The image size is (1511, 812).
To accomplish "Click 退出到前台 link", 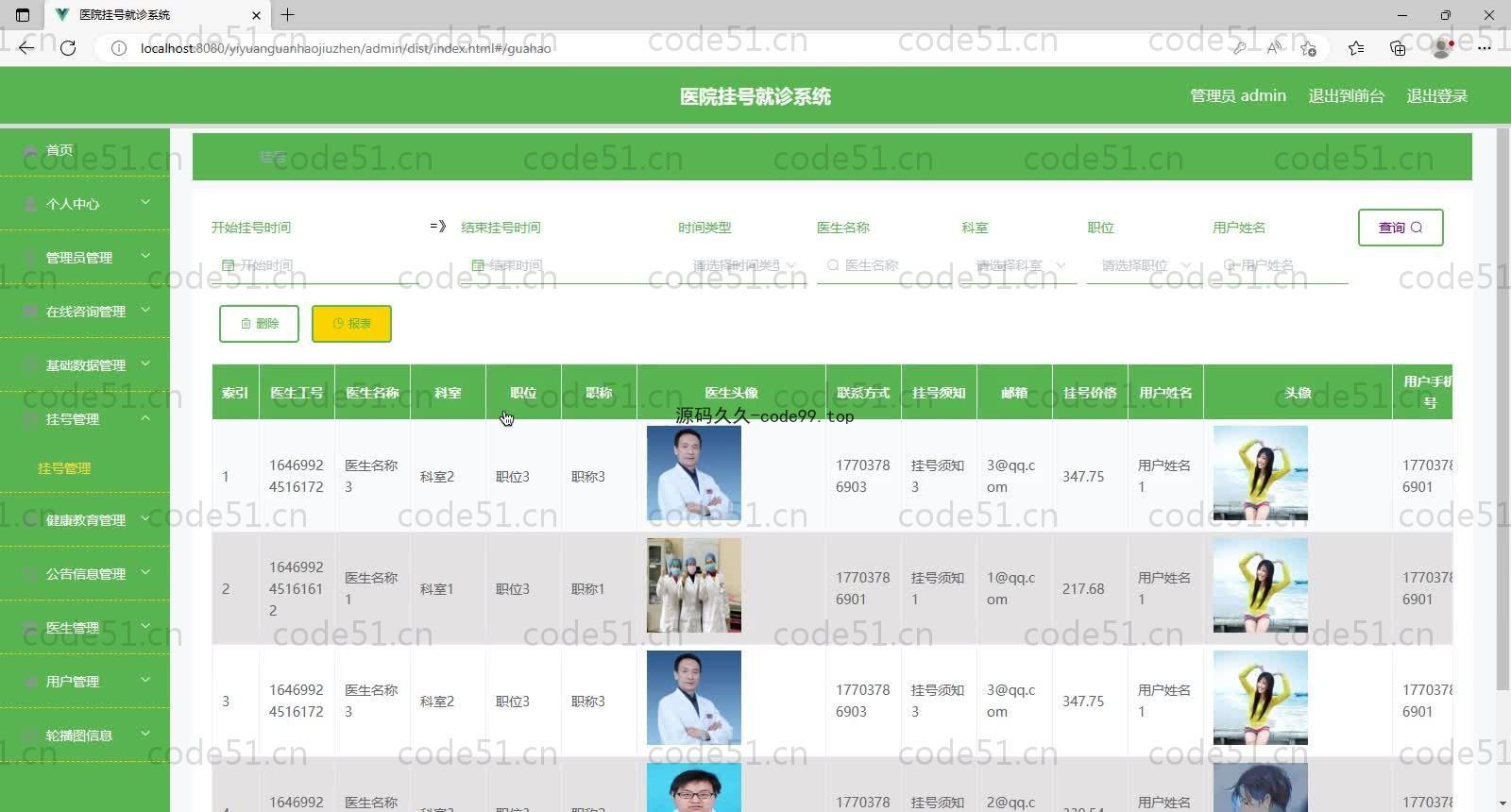I will 1346,95.
